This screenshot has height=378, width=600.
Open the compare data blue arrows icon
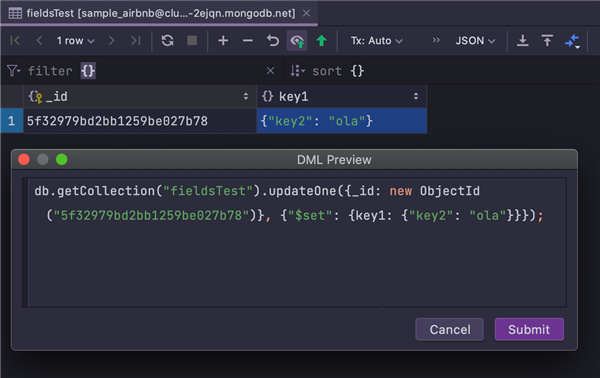point(572,41)
